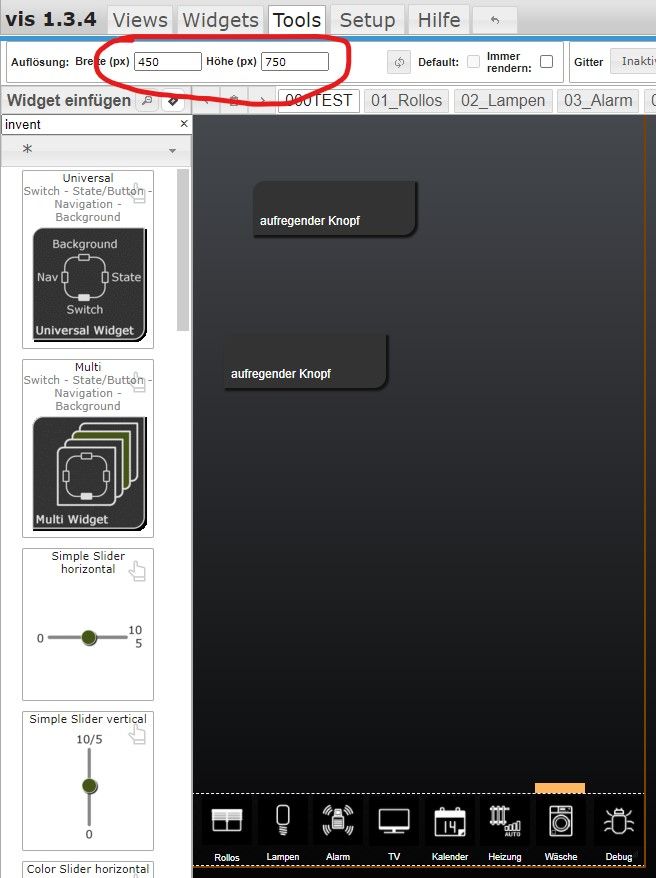Click the widget filter field containing 'invent'

pos(90,124)
